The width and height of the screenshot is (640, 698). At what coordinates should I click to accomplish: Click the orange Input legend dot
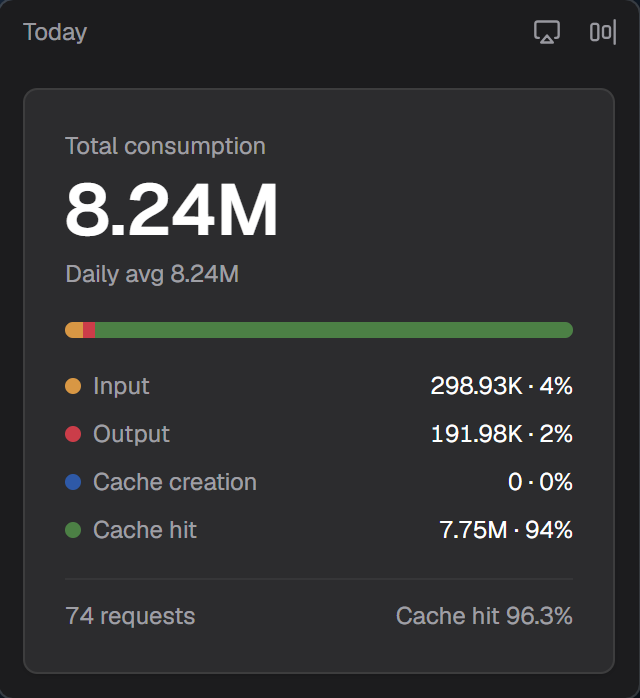[x=73, y=386]
